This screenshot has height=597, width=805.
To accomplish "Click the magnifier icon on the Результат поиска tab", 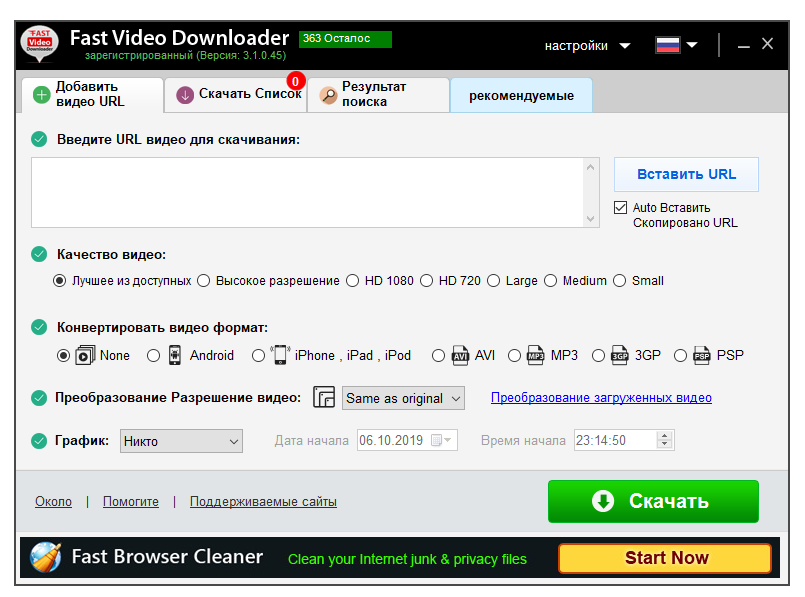I will (328, 95).
